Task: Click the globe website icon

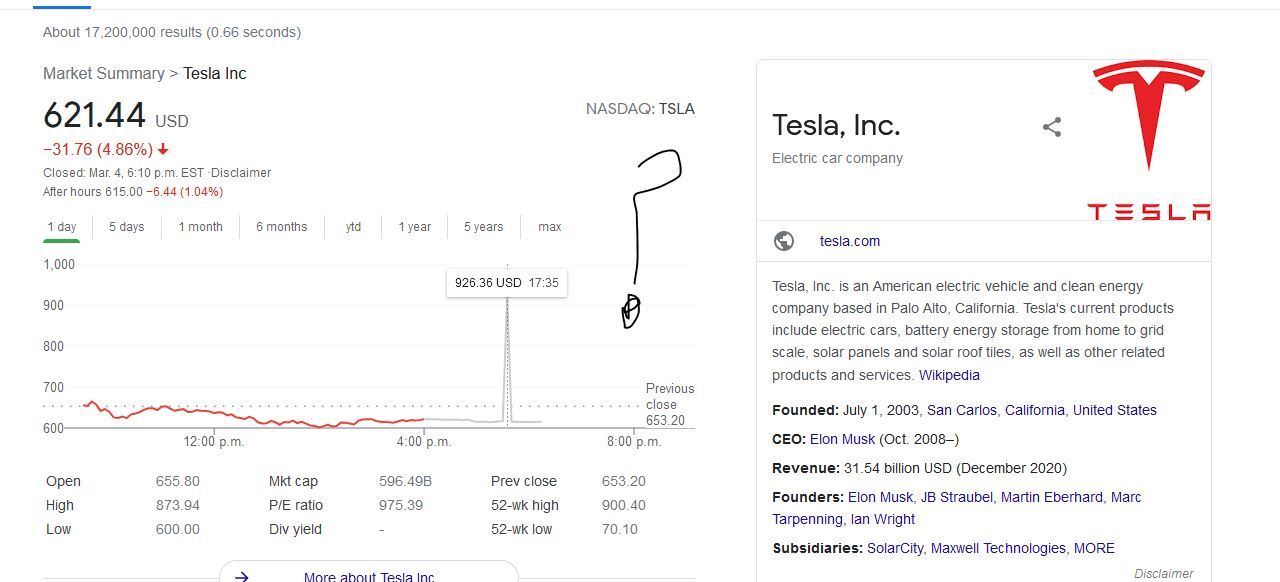Action: tap(784, 241)
